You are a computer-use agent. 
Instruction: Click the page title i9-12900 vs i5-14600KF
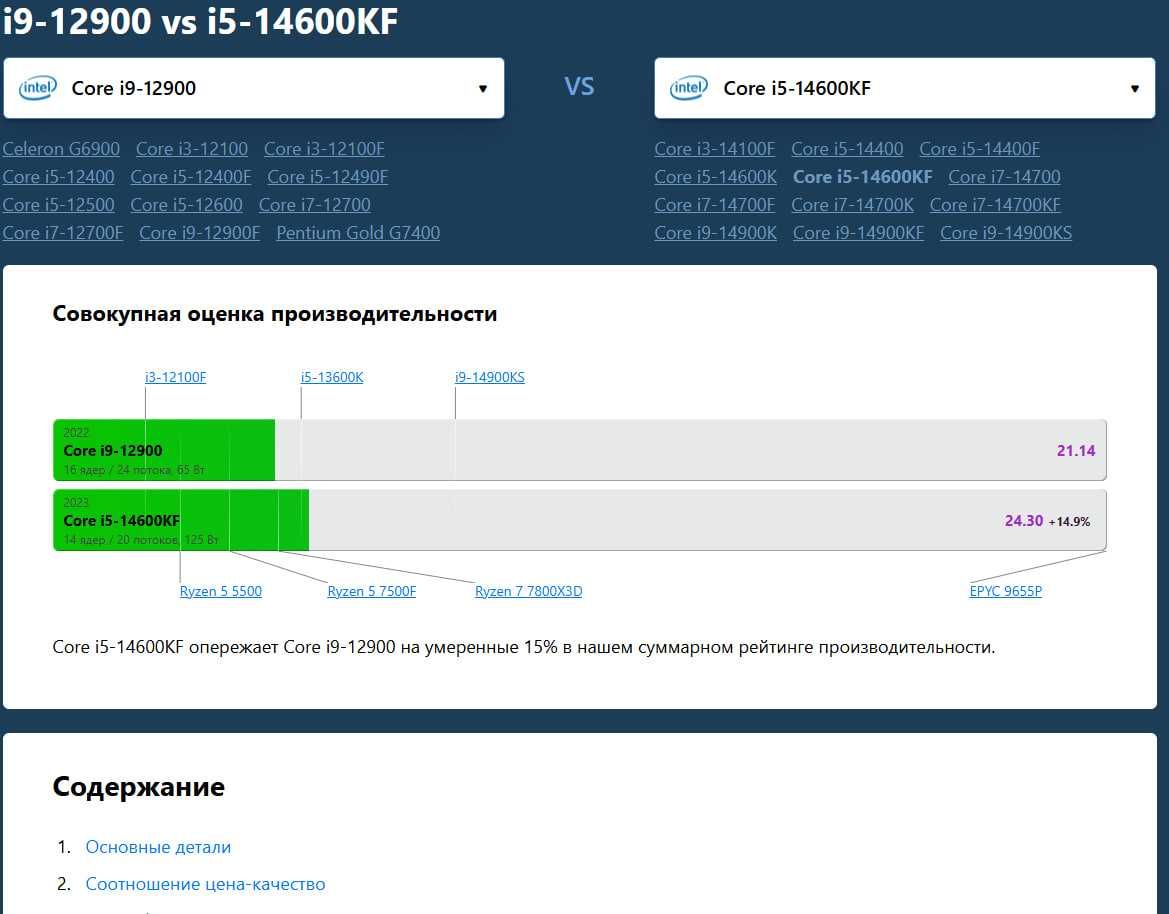click(x=201, y=20)
